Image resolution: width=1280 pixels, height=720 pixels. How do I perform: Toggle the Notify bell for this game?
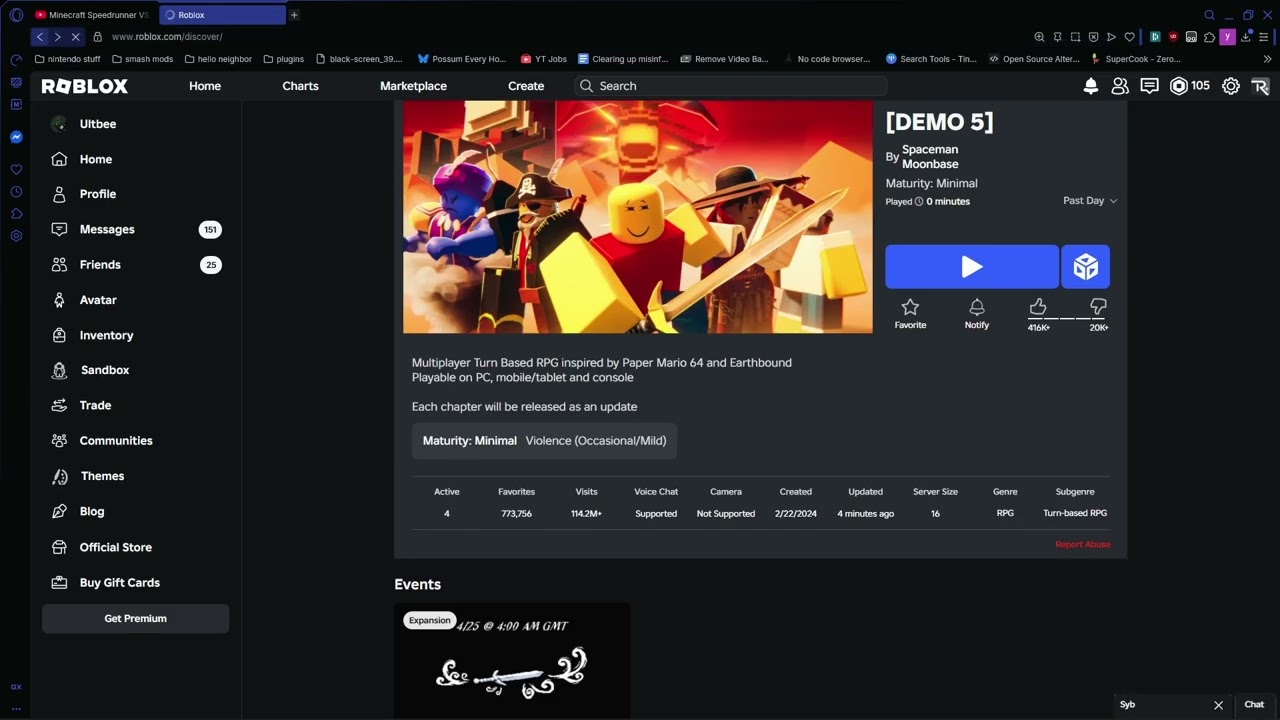(977, 313)
